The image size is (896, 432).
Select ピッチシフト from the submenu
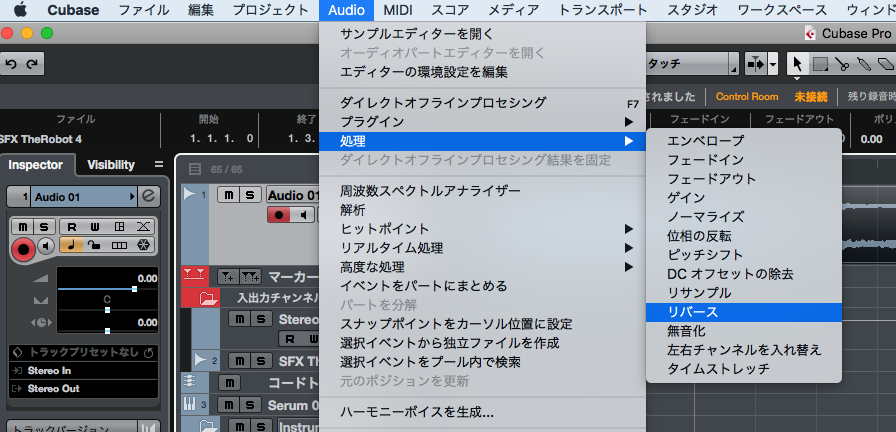tap(744, 255)
